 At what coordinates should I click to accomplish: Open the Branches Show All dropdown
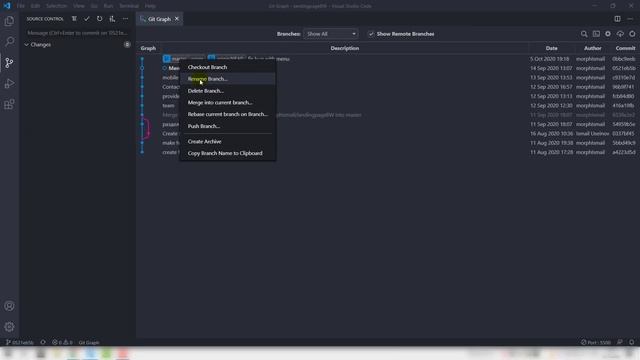[x=331, y=34]
